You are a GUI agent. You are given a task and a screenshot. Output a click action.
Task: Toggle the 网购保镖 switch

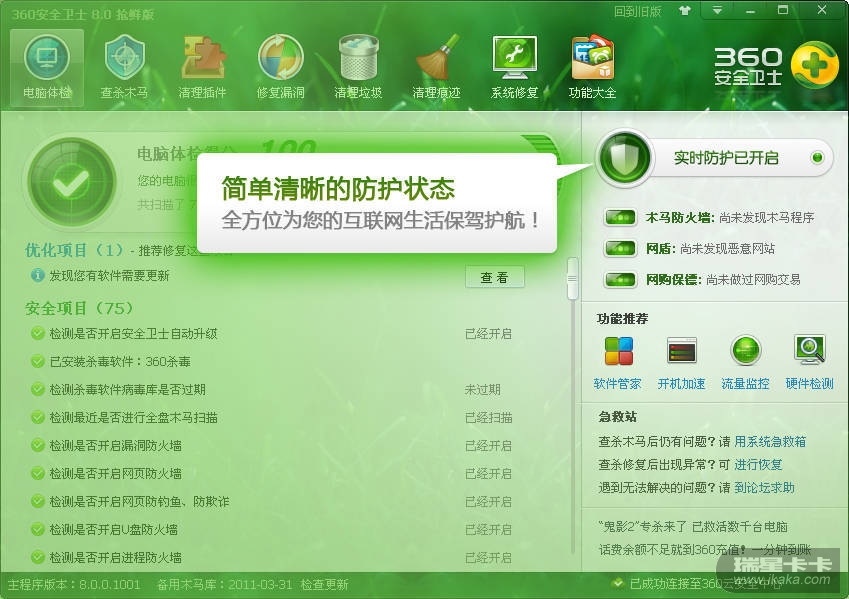[x=620, y=279]
